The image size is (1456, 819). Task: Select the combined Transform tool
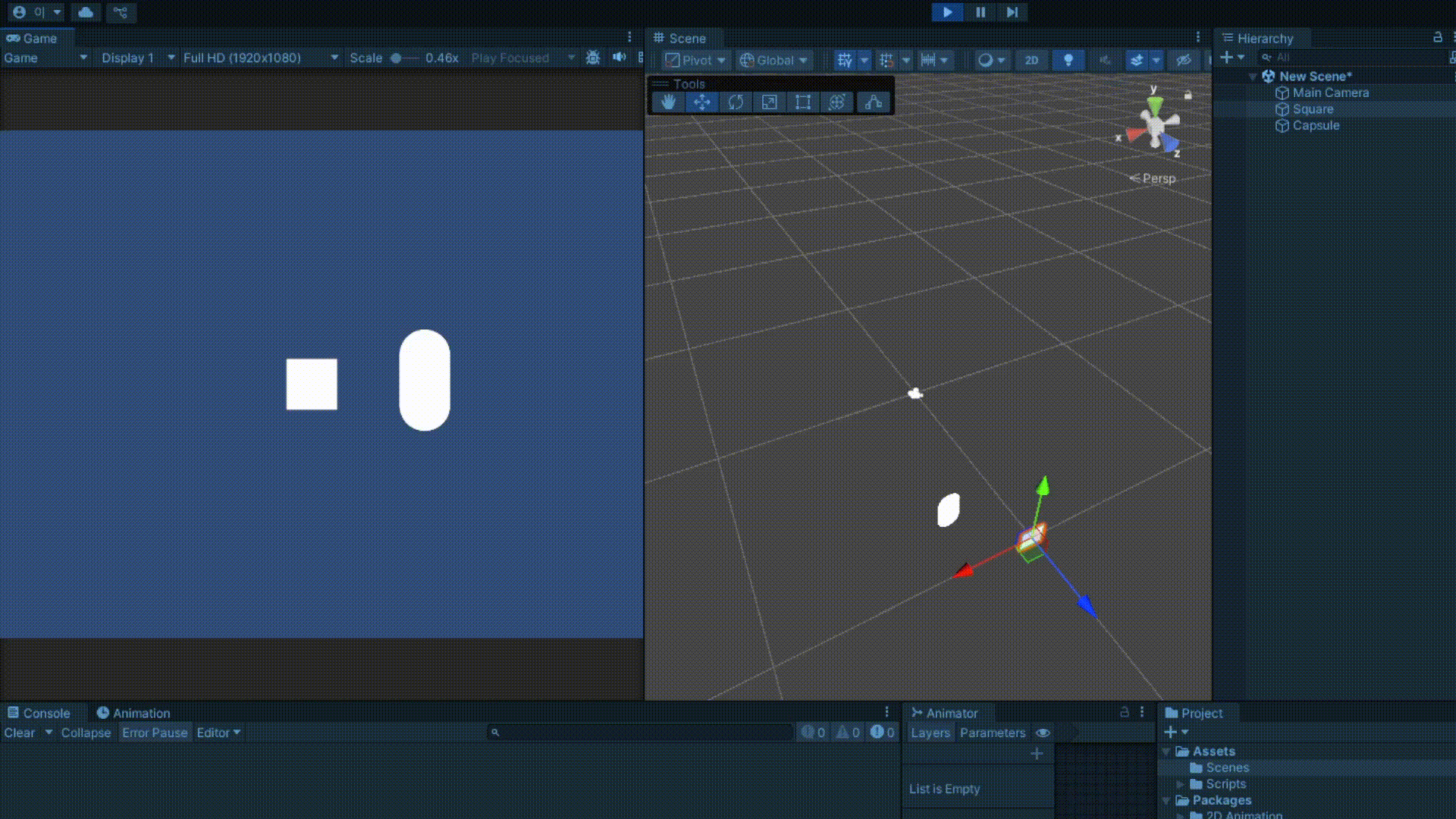pos(836,102)
